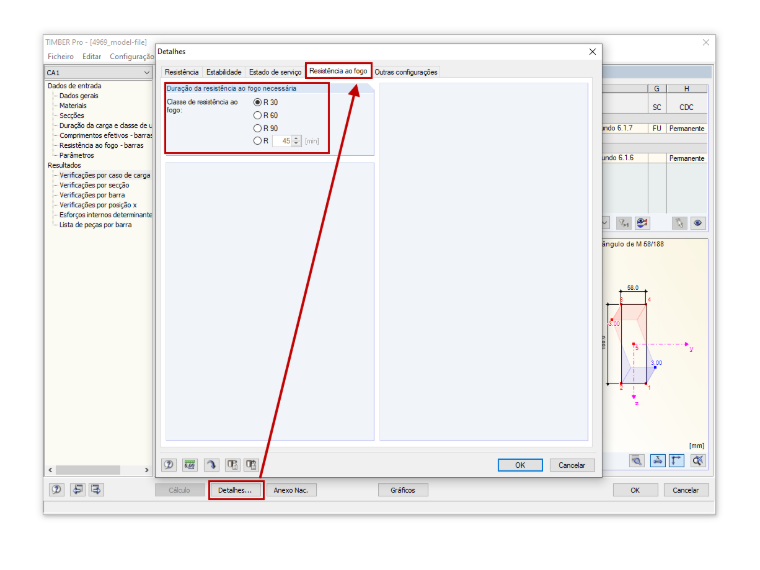Click the custom minutes field showing 45
This screenshot has height=570, width=760.
(282, 141)
